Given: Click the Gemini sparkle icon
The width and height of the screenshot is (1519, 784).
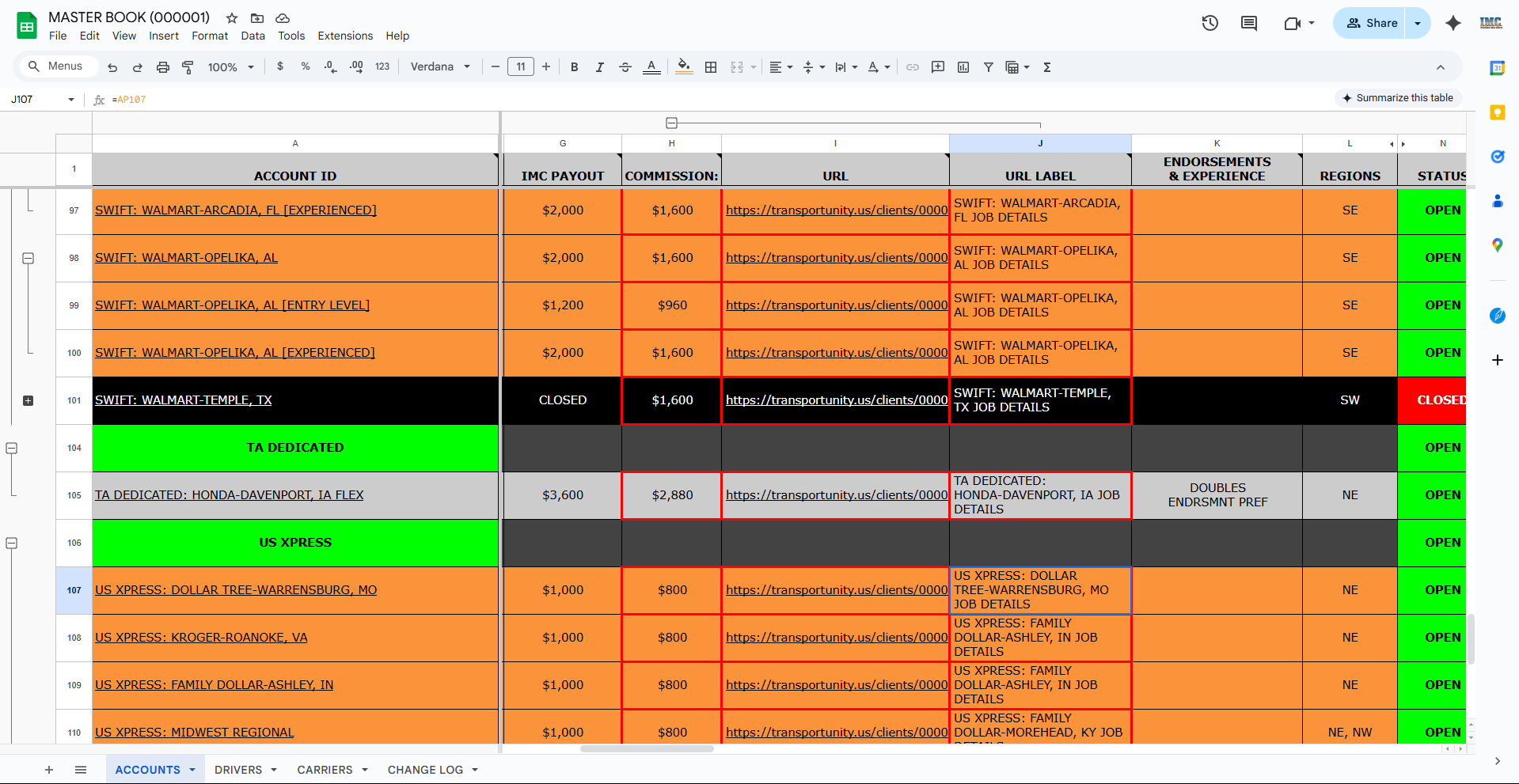Looking at the screenshot, I should [x=1453, y=23].
